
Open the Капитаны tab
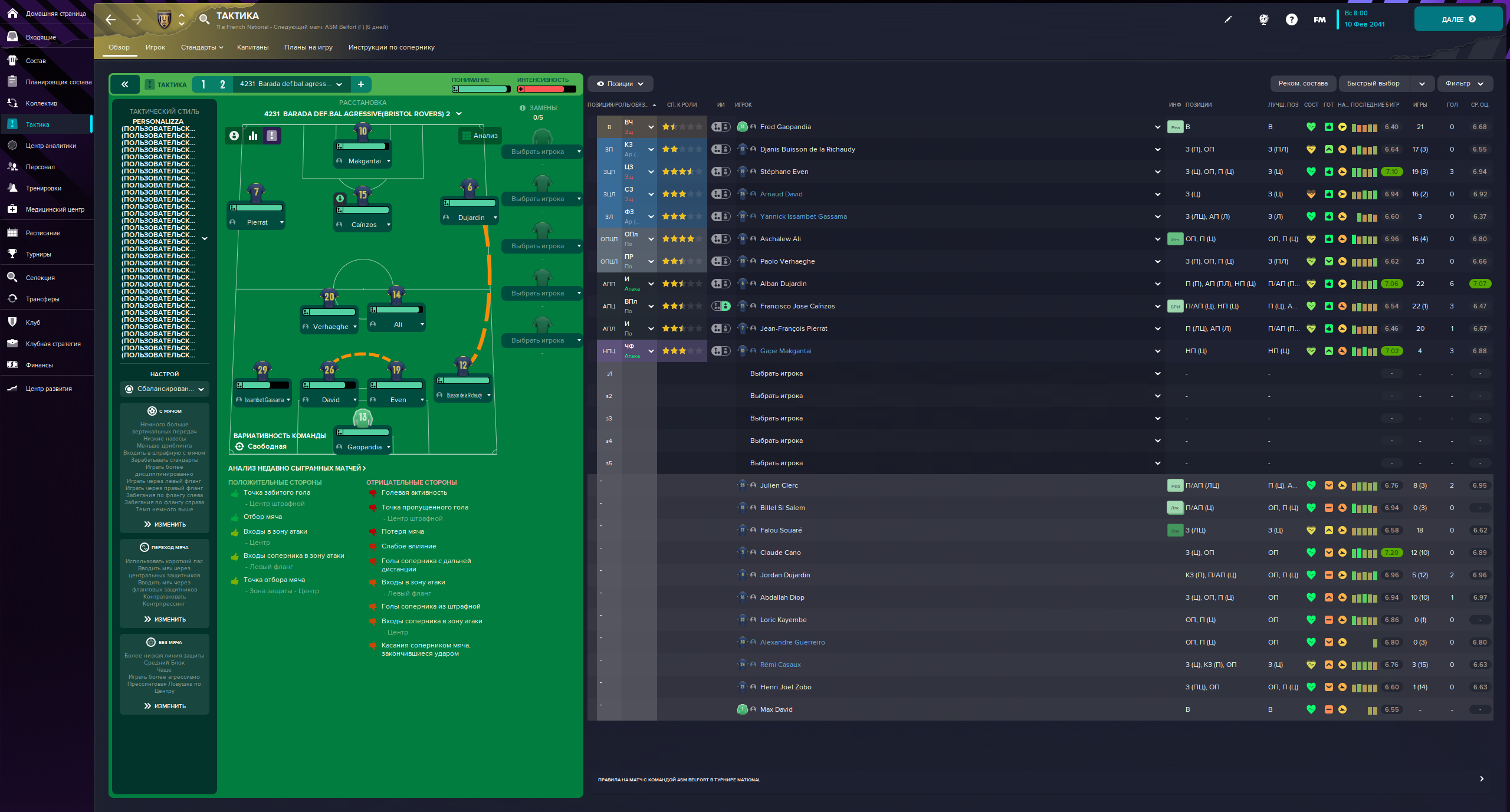253,47
